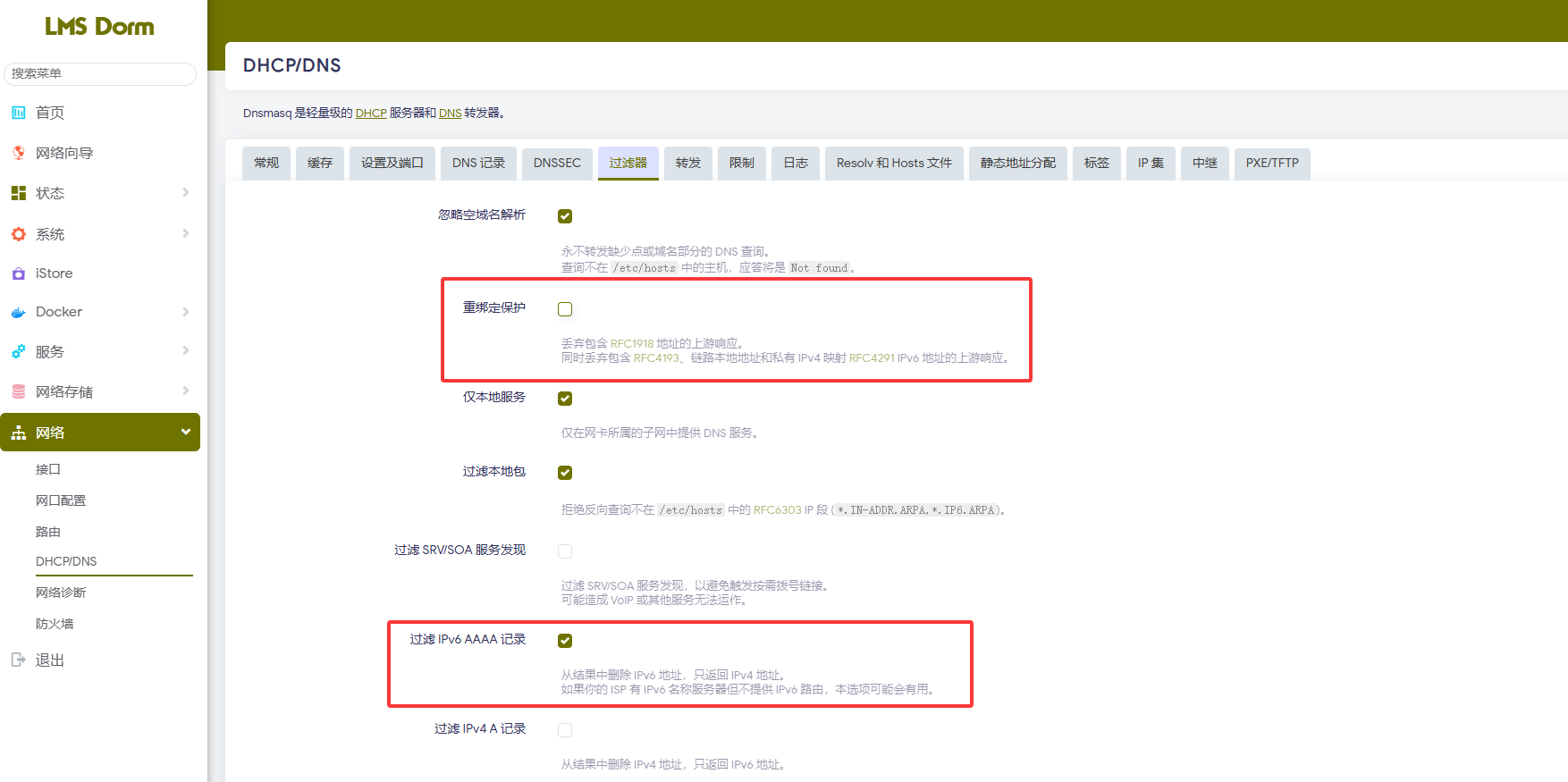Enable the 重绑定保护 checkbox
Viewport: 1568px width, 782px height.
565,309
